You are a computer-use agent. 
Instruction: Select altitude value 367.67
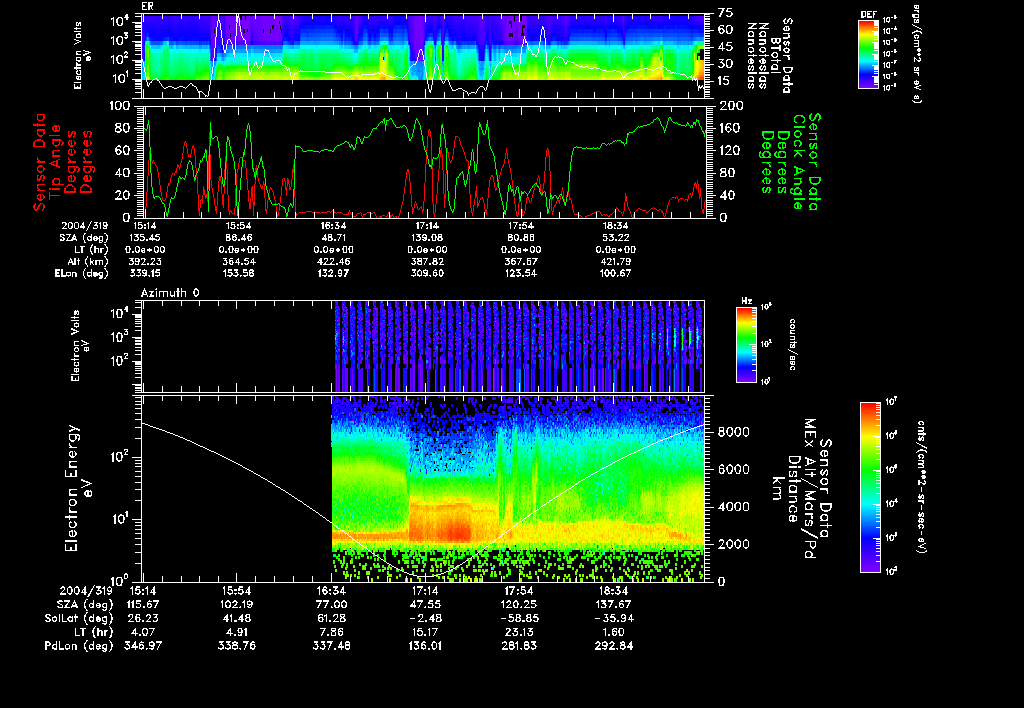click(x=521, y=262)
